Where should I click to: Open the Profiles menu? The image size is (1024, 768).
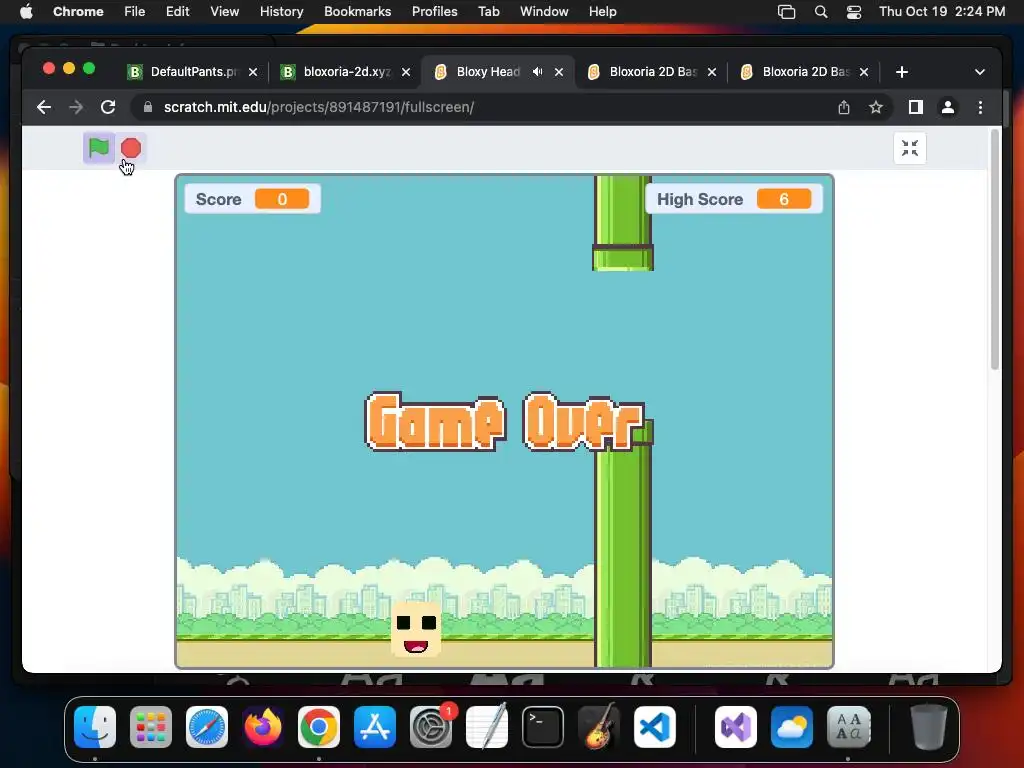click(x=434, y=12)
